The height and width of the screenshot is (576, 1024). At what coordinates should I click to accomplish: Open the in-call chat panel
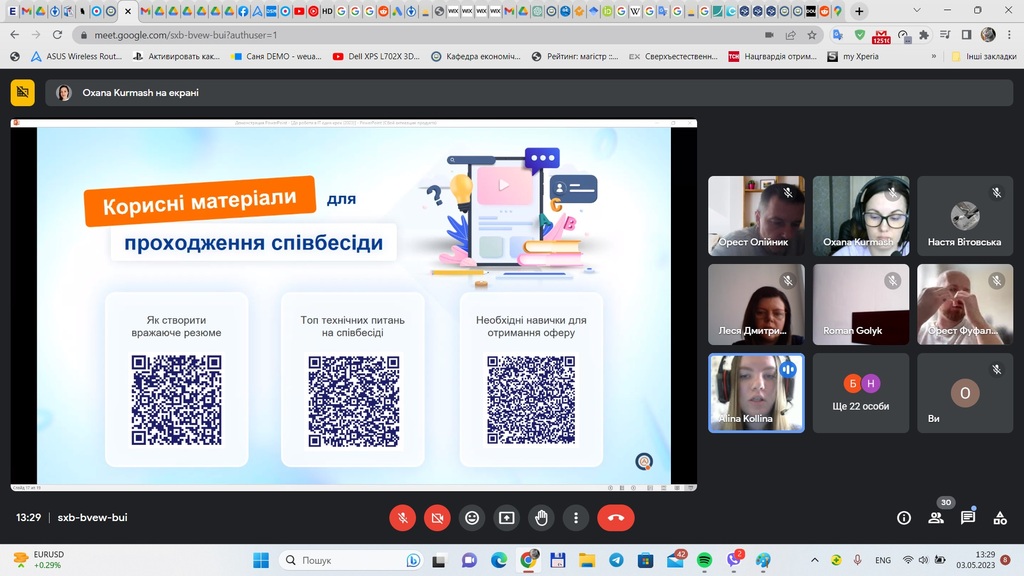coord(968,518)
